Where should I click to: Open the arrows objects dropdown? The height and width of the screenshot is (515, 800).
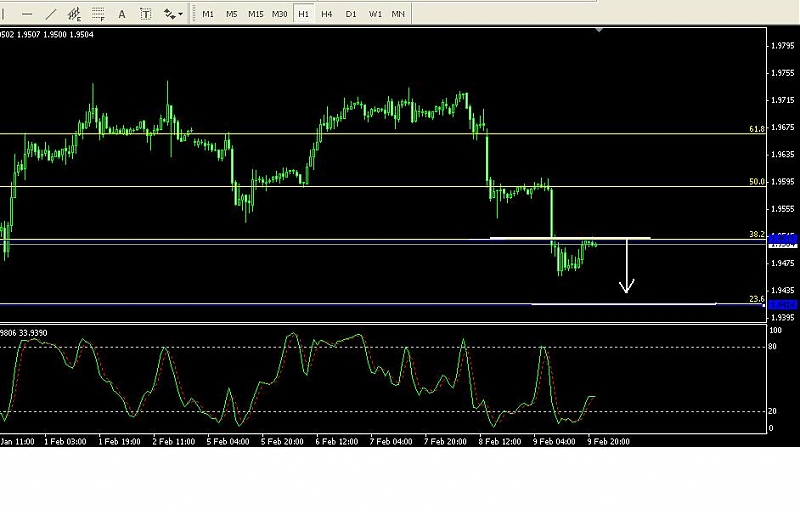(x=172, y=14)
